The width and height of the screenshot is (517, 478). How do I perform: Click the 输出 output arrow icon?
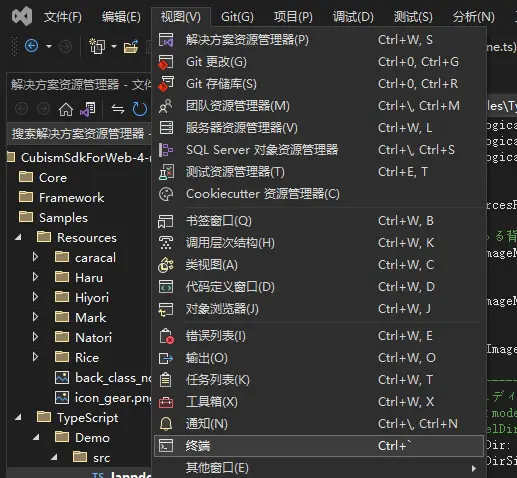[166, 358]
